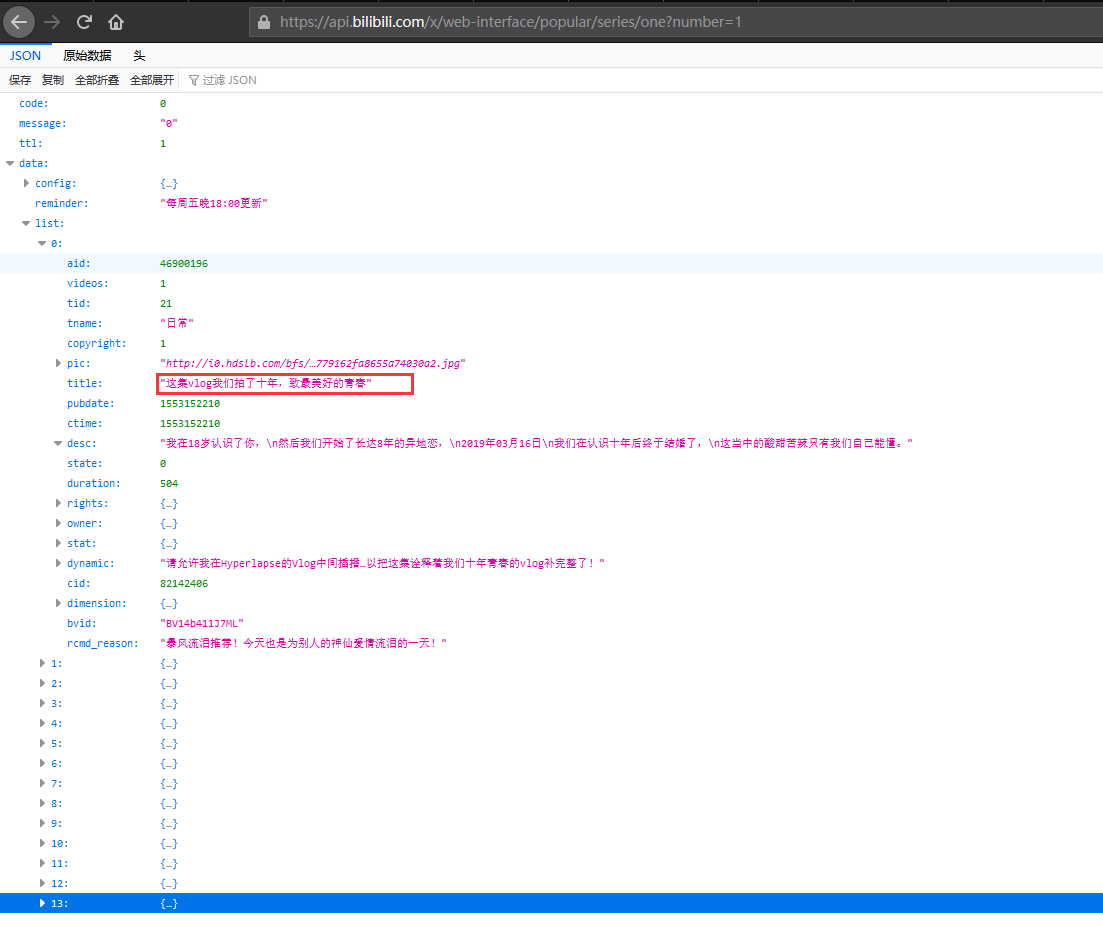The height and width of the screenshot is (927, 1103).
Task: Expand list item 5
Action: pos(42,743)
